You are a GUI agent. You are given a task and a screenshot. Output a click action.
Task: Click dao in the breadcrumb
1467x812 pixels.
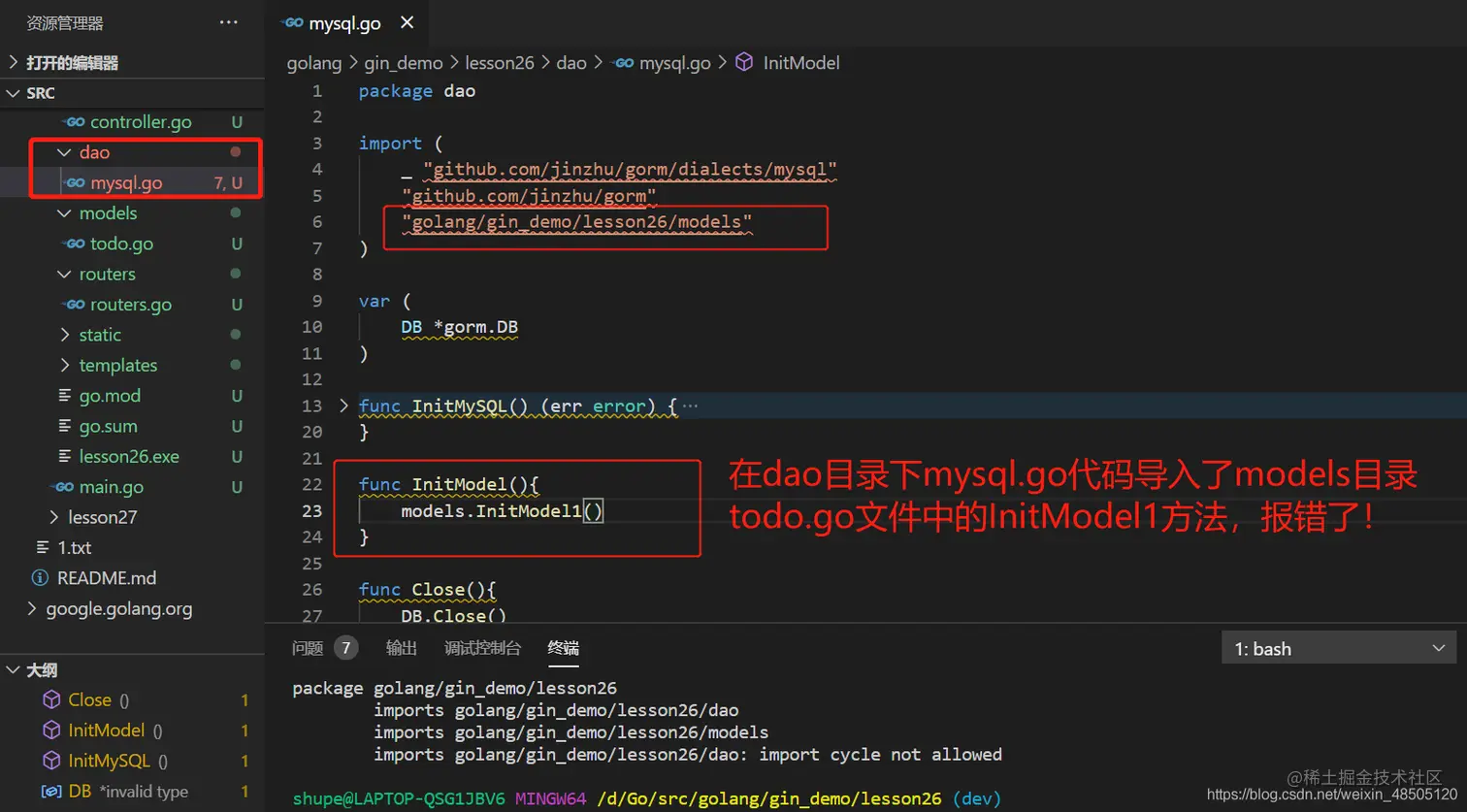[x=571, y=62]
